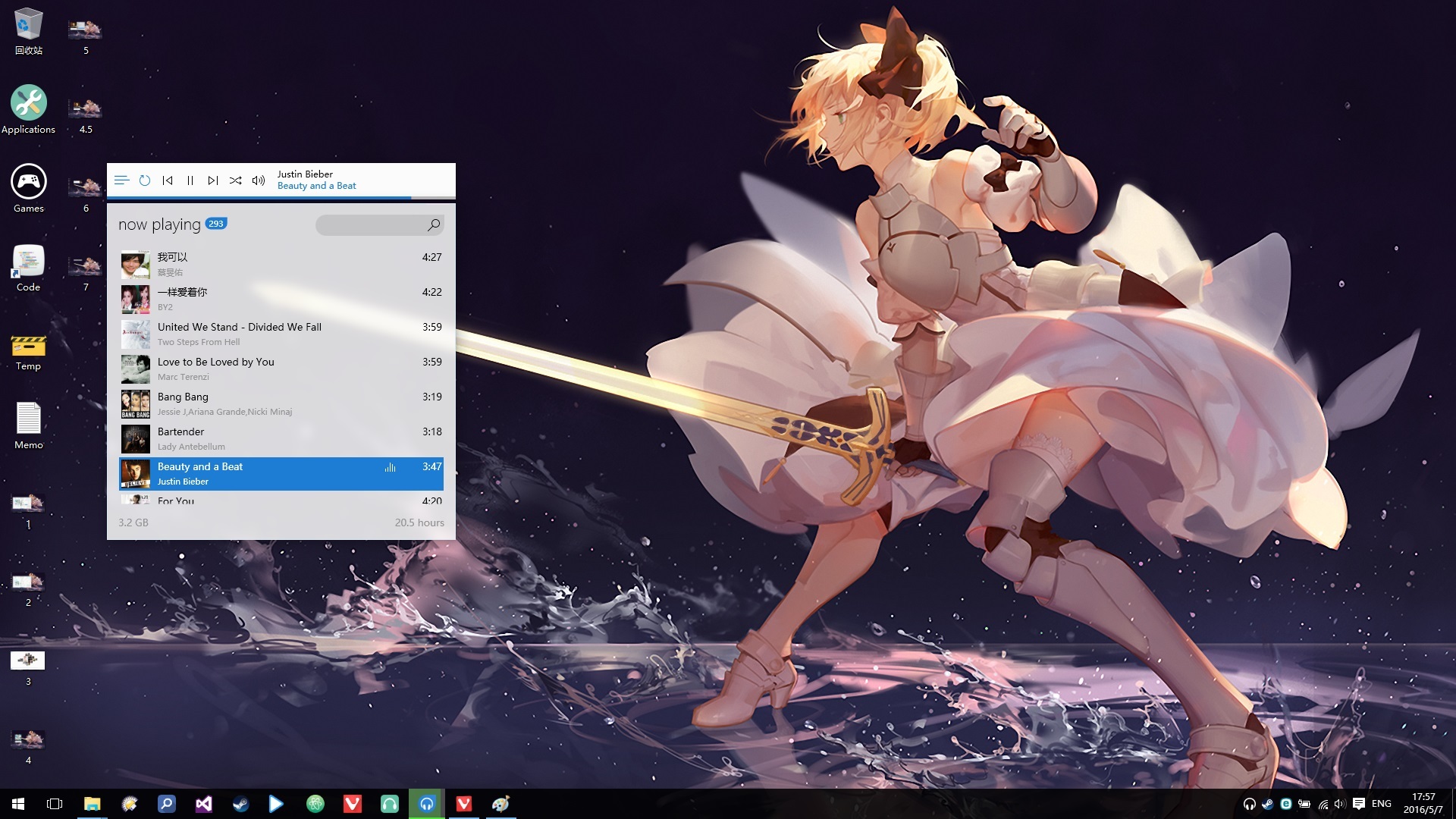Toggle repeat mode in the player

[145, 180]
